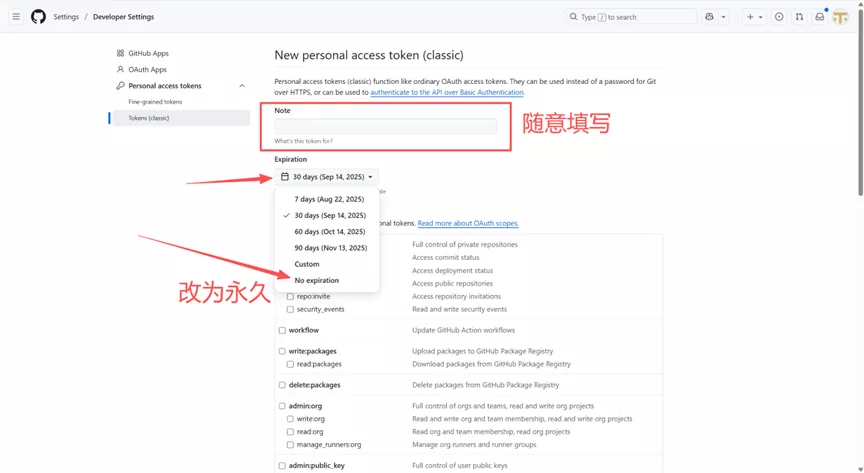Screen dimensions: 864x473
Task: Click the Note text input field
Action: pos(385,126)
